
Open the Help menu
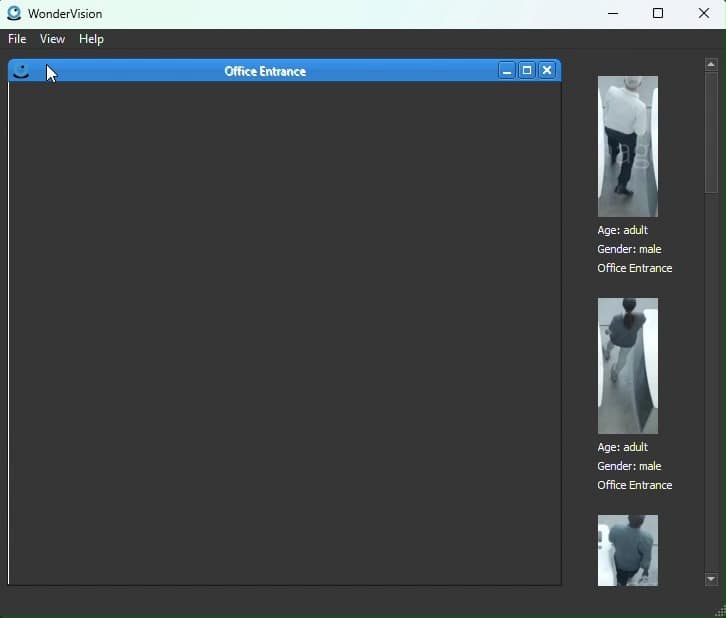click(x=91, y=39)
